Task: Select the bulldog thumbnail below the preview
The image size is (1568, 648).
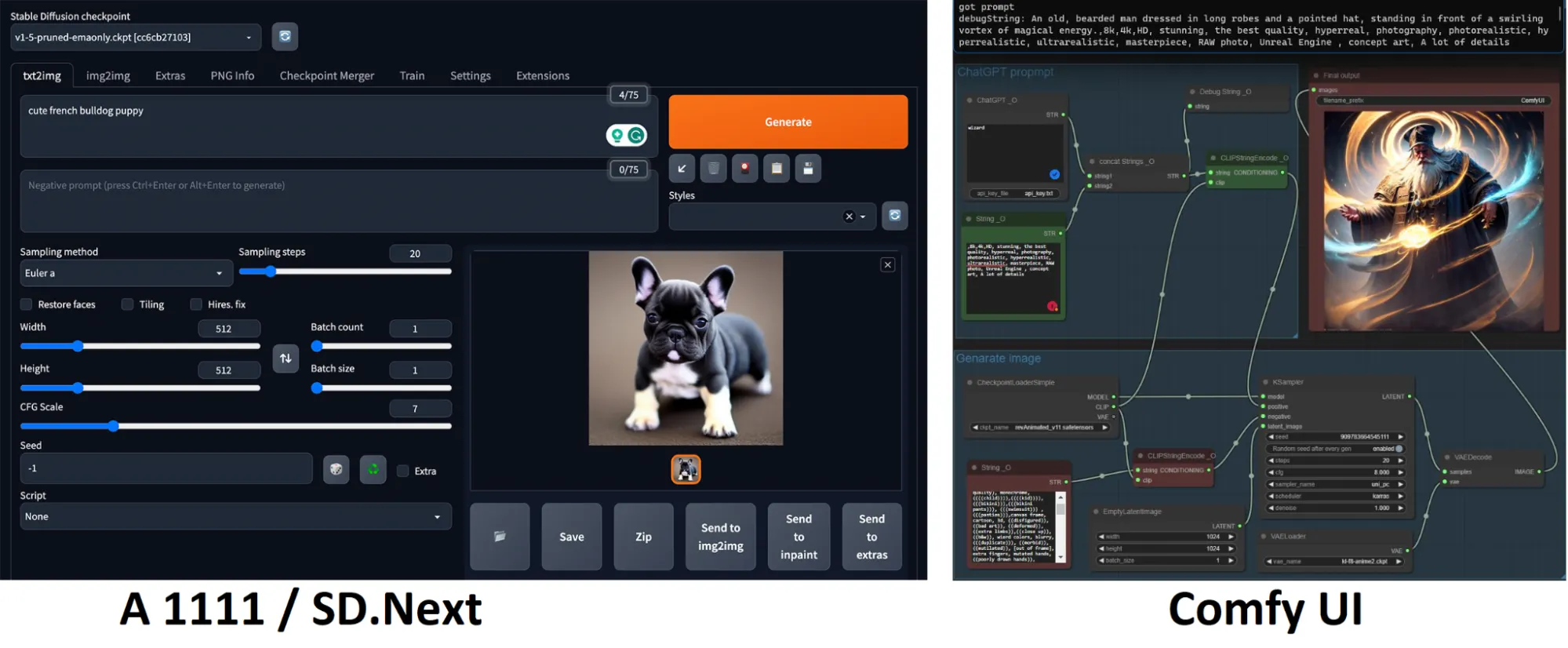Action: [686, 469]
